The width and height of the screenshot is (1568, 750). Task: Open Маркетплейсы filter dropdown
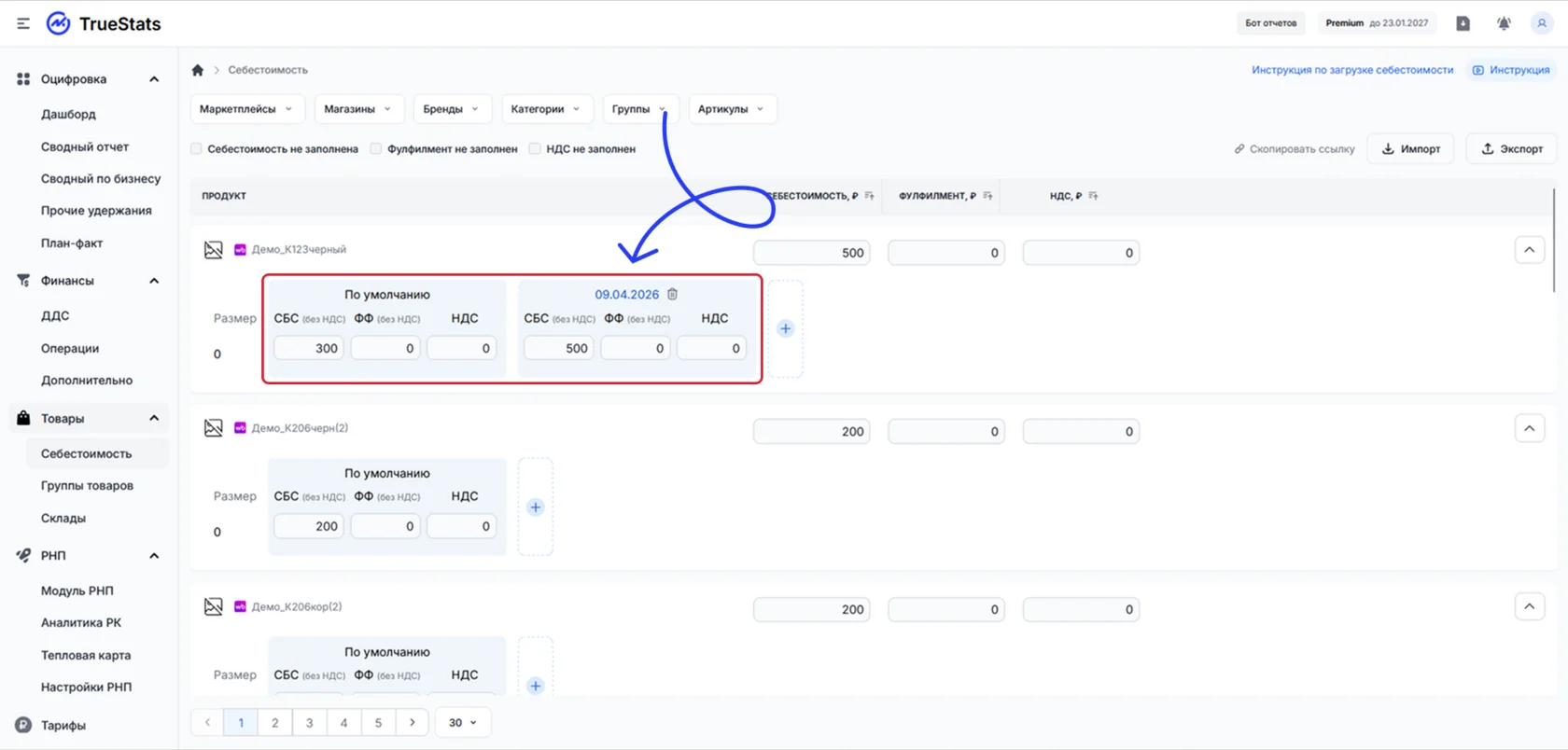click(x=246, y=109)
